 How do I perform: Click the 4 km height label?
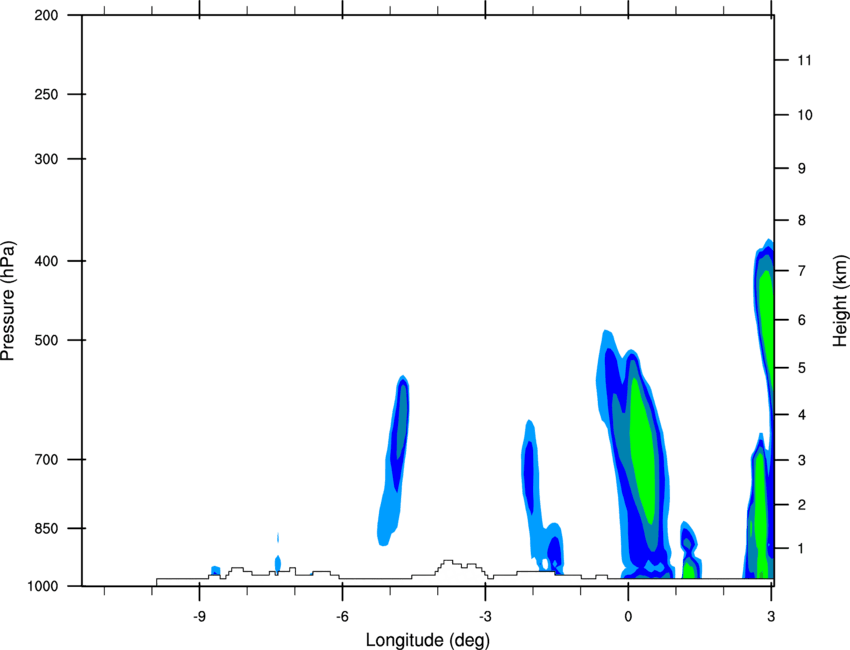(802, 415)
